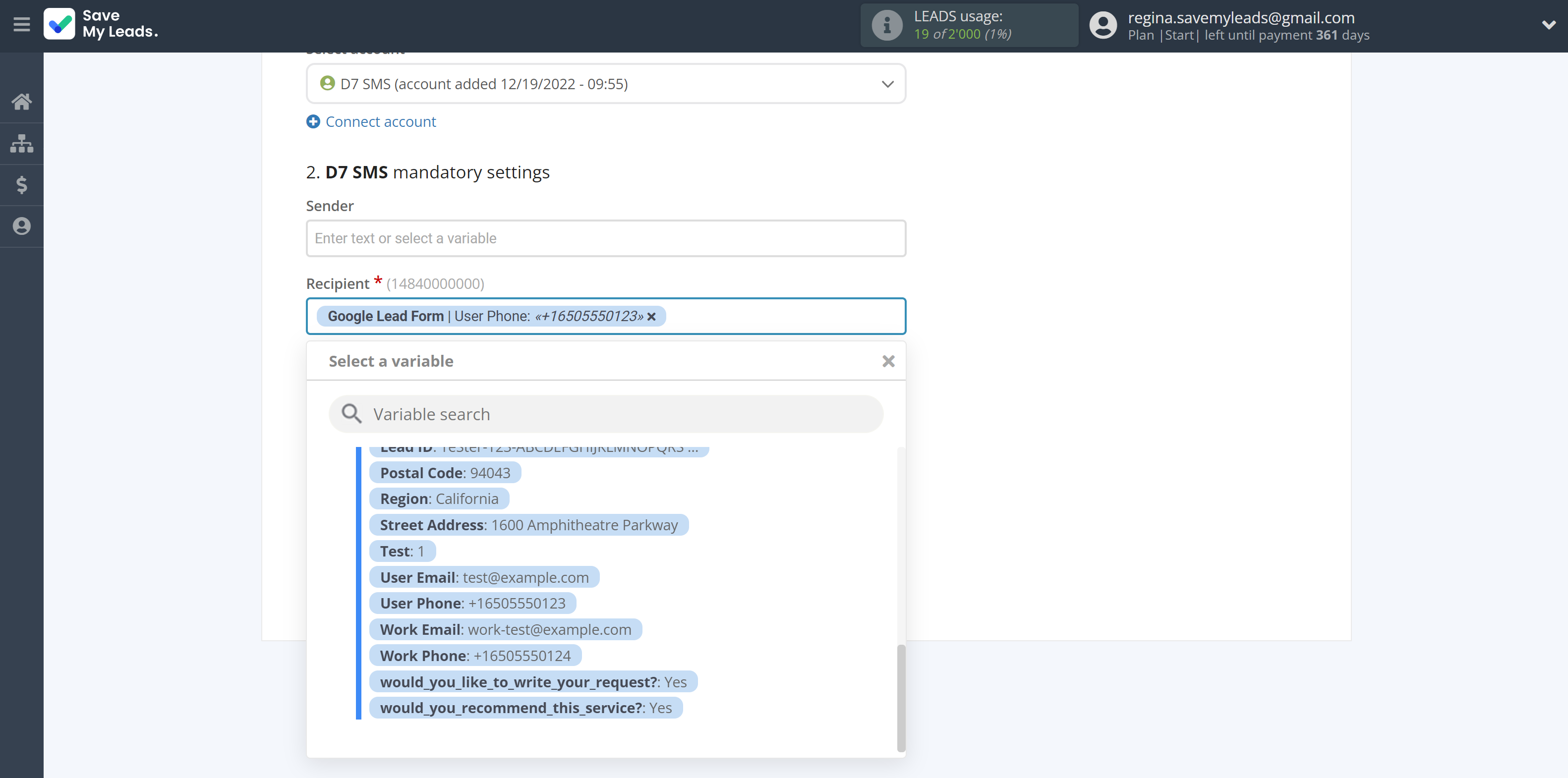Go to Home in the sidebar
The height and width of the screenshot is (778, 1568).
point(21,102)
